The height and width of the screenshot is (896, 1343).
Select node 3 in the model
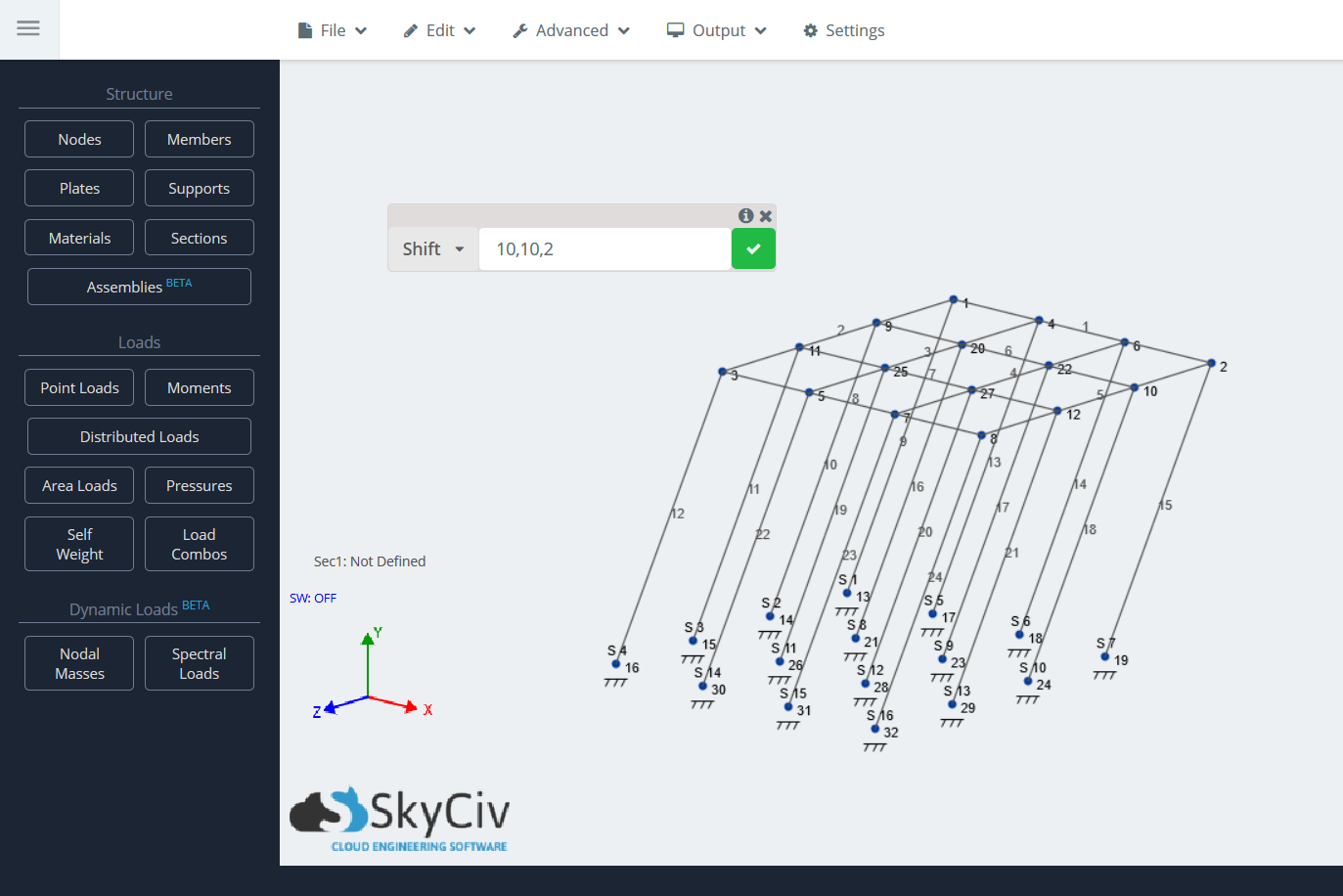pyautogui.click(x=723, y=372)
